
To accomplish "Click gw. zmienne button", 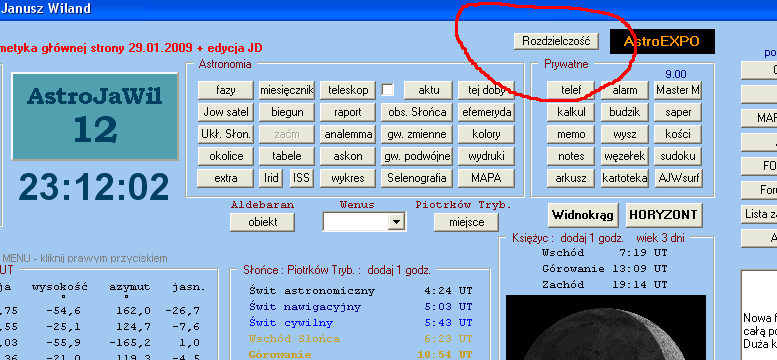I will [417, 134].
